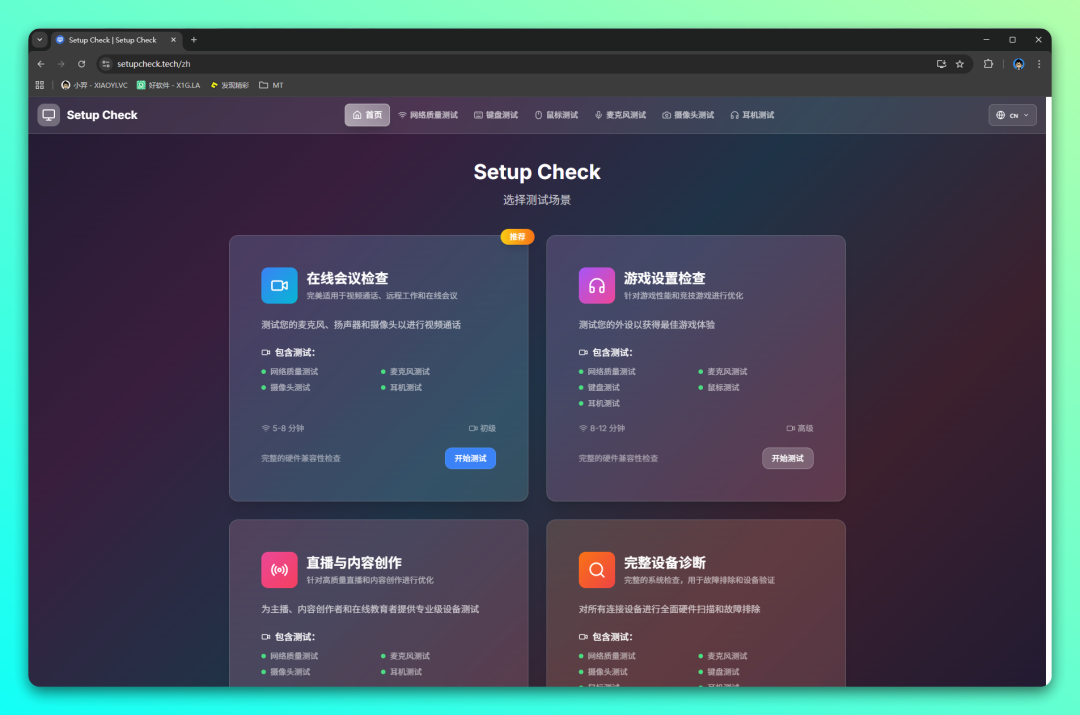Image resolution: width=1080 pixels, height=715 pixels.
Task: Click the browser back arrow
Action: [x=41, y=64]
